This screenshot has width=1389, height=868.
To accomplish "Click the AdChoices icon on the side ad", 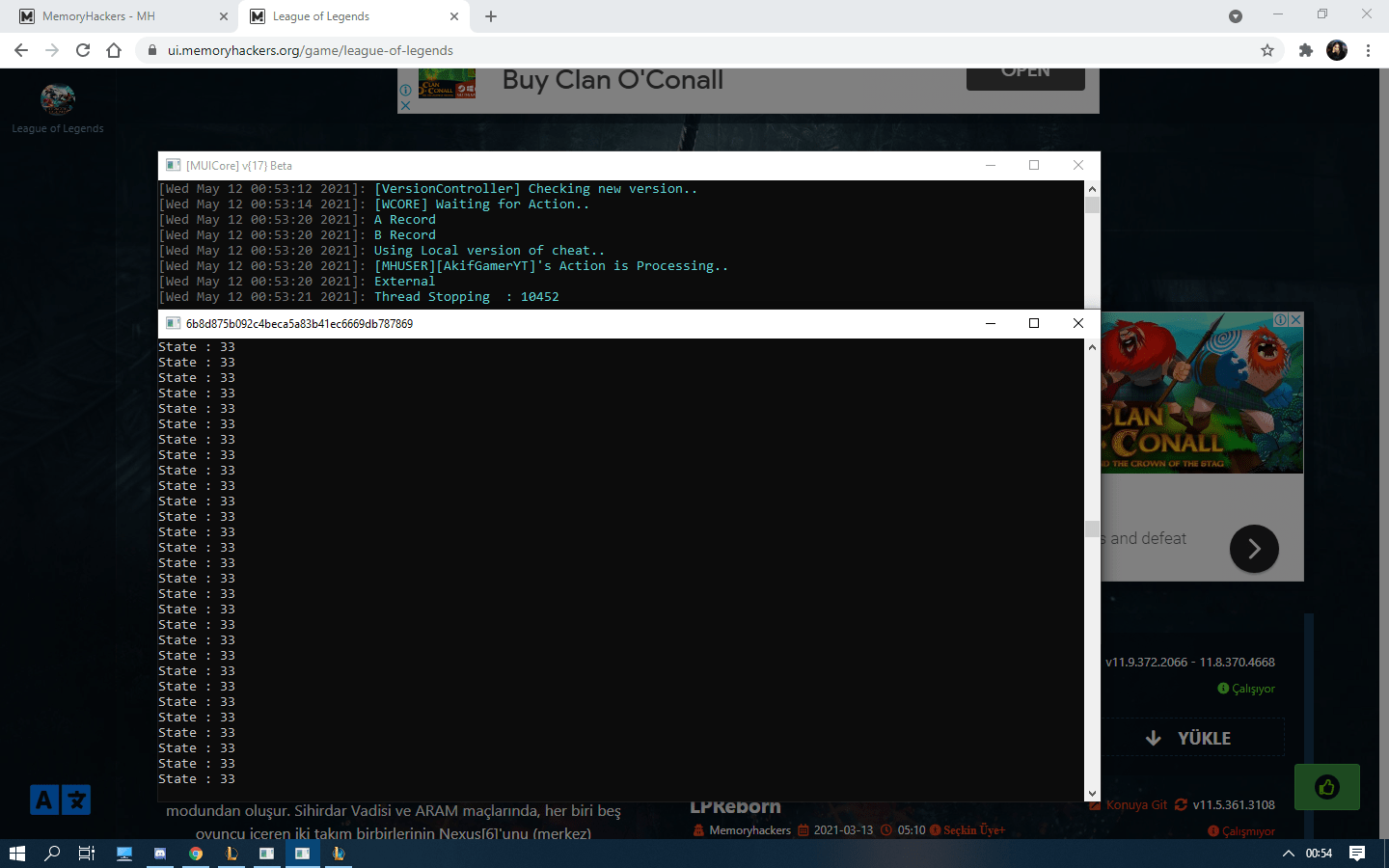I will click(1280, 319).
